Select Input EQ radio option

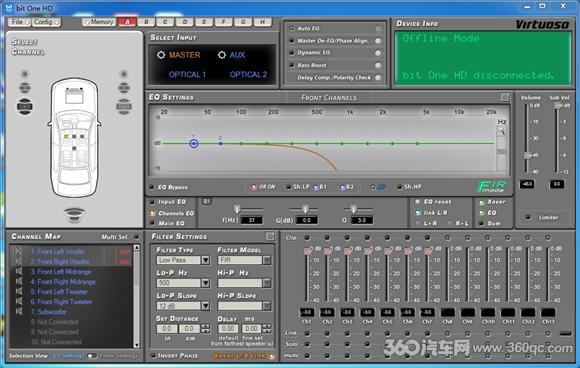coord(152,202)
